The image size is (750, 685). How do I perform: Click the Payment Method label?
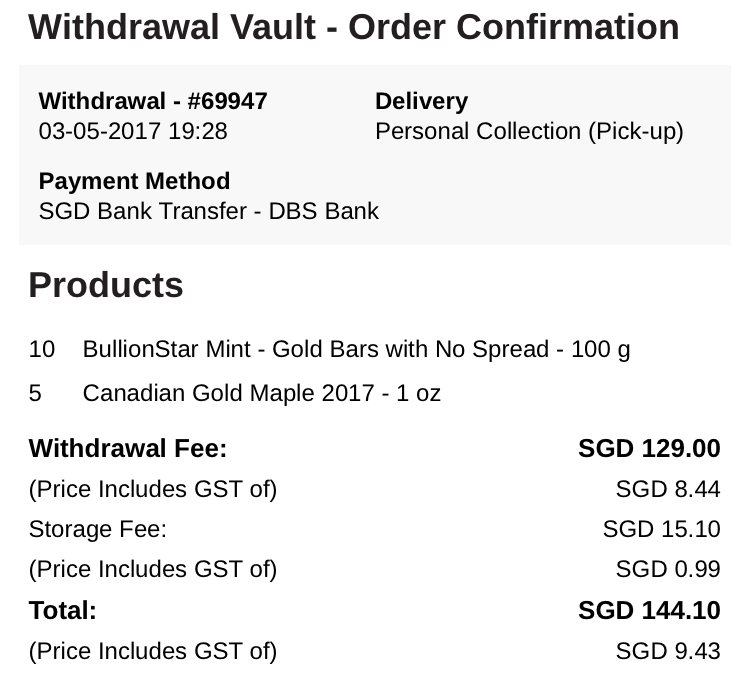pos(134,181)
